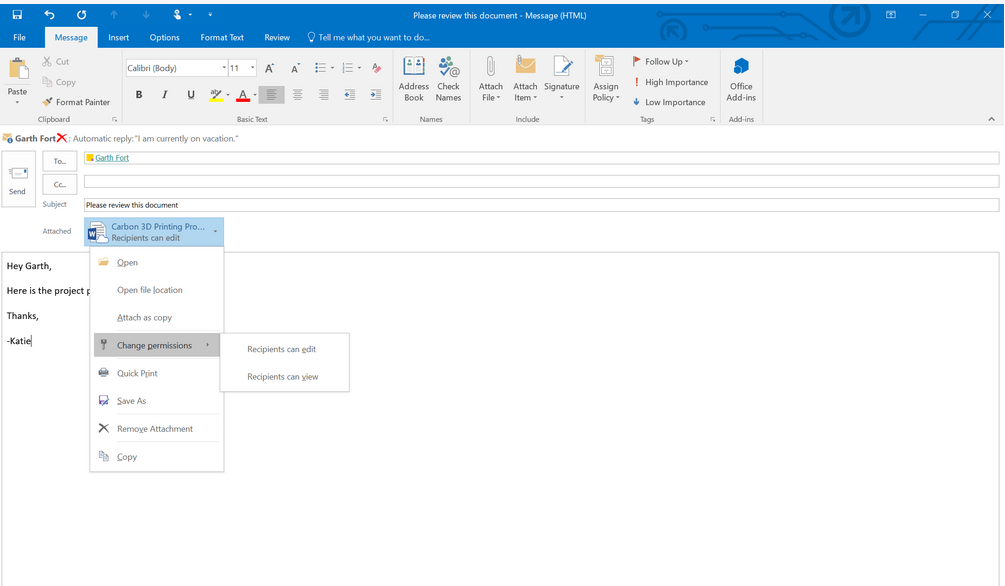Image resolution: width=1005 pixels, height=586 pixels.
Task: Select Recipients can view permission
Action: click(x=285, y=377)
